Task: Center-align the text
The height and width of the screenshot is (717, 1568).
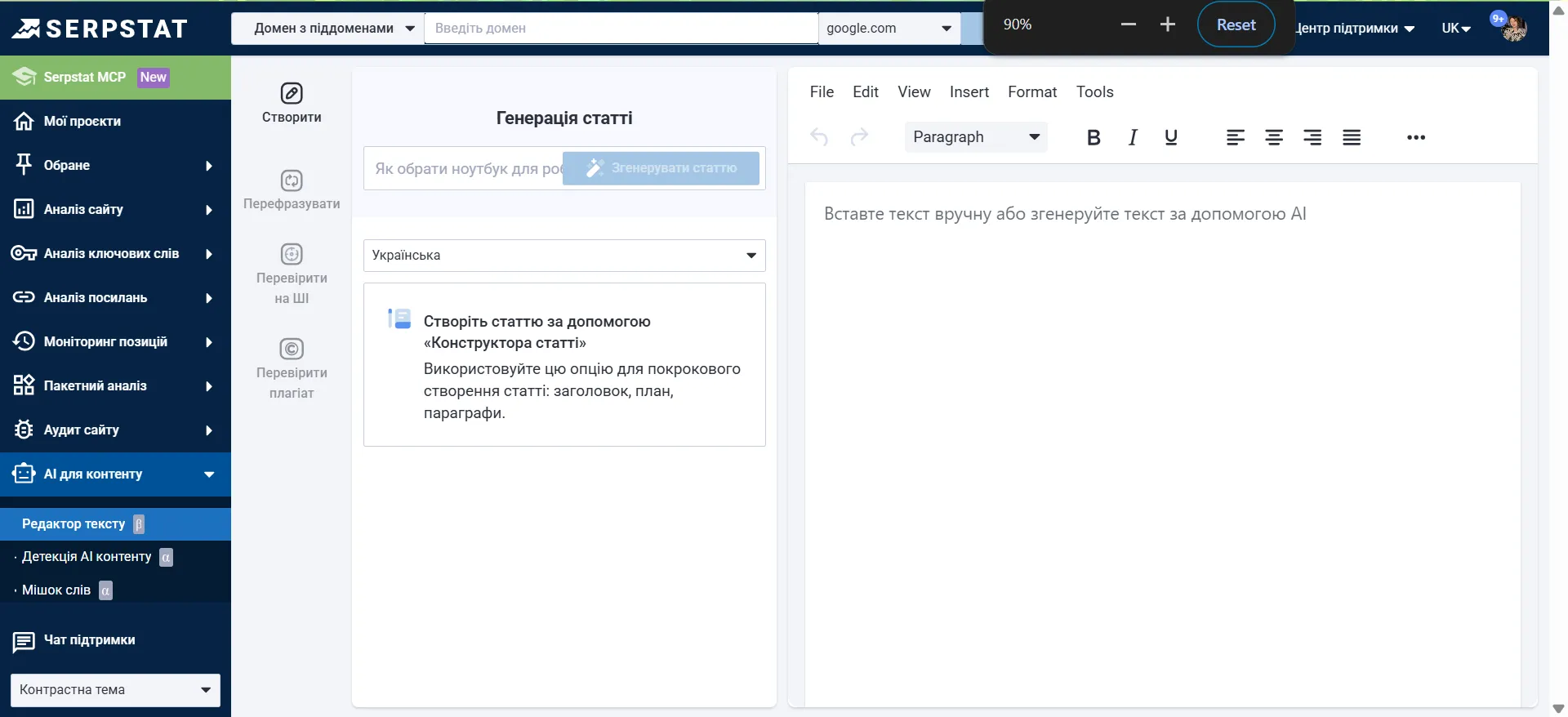Action: coord(1274,137)
